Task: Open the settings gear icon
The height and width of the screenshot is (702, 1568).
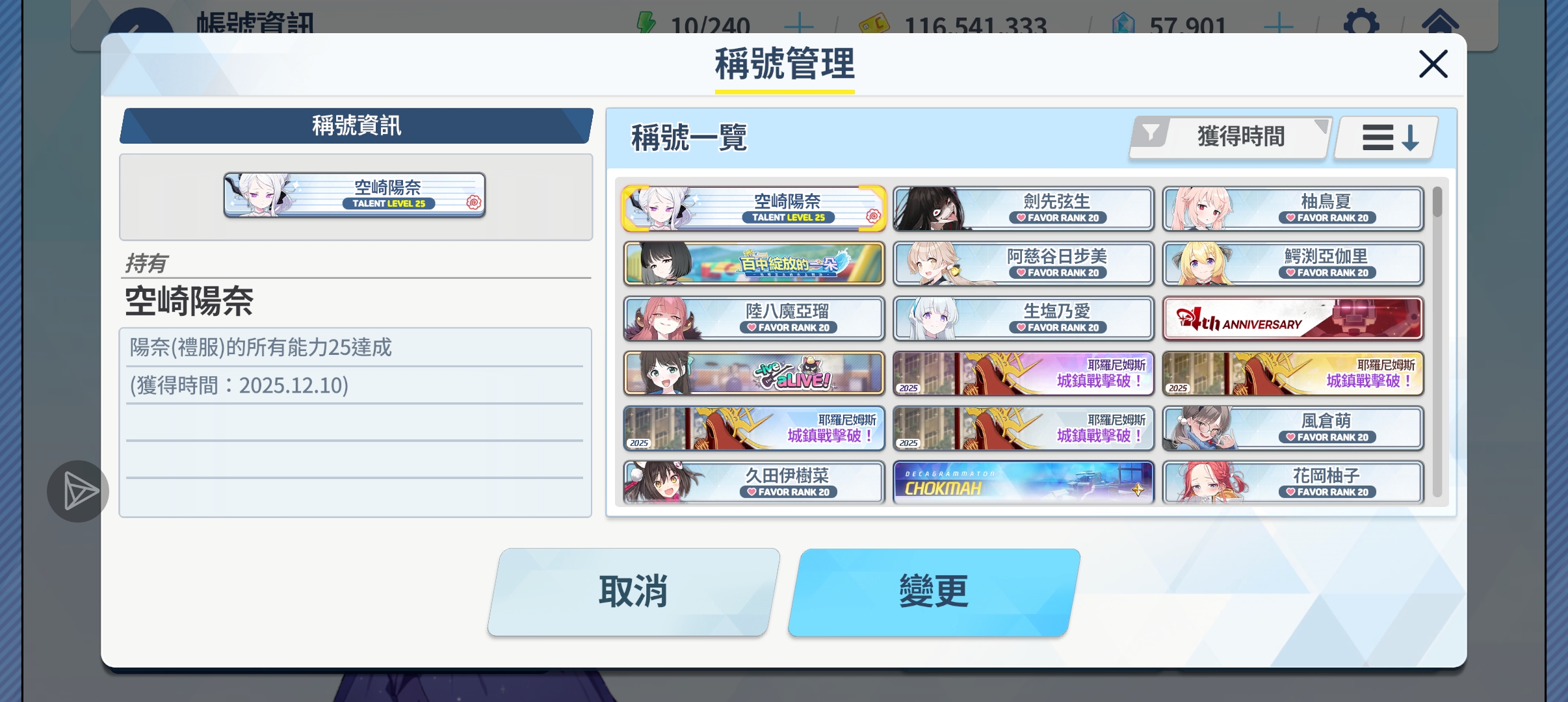Action: click(x=1361, y=23)
